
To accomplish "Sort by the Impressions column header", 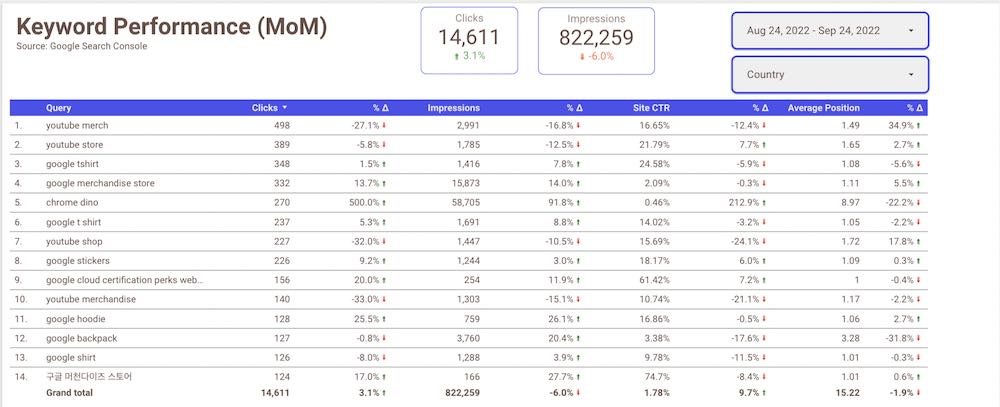I will [x=453, y=108].
